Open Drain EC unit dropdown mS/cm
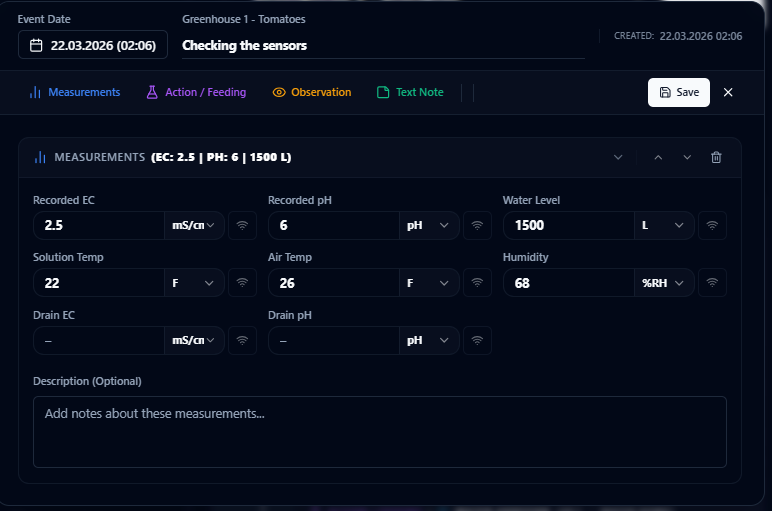 tap(194, 340)
